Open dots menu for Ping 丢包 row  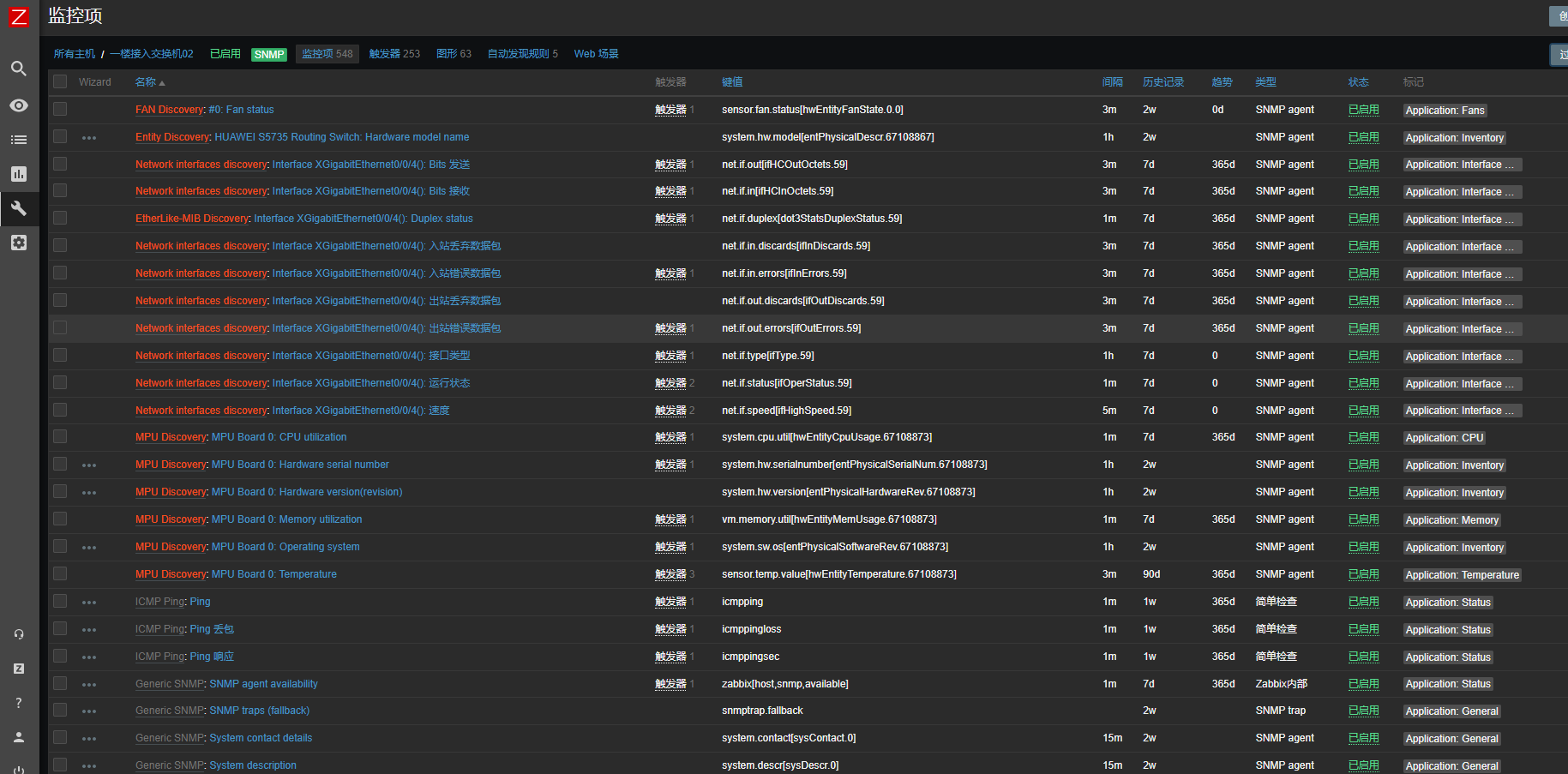89,630
